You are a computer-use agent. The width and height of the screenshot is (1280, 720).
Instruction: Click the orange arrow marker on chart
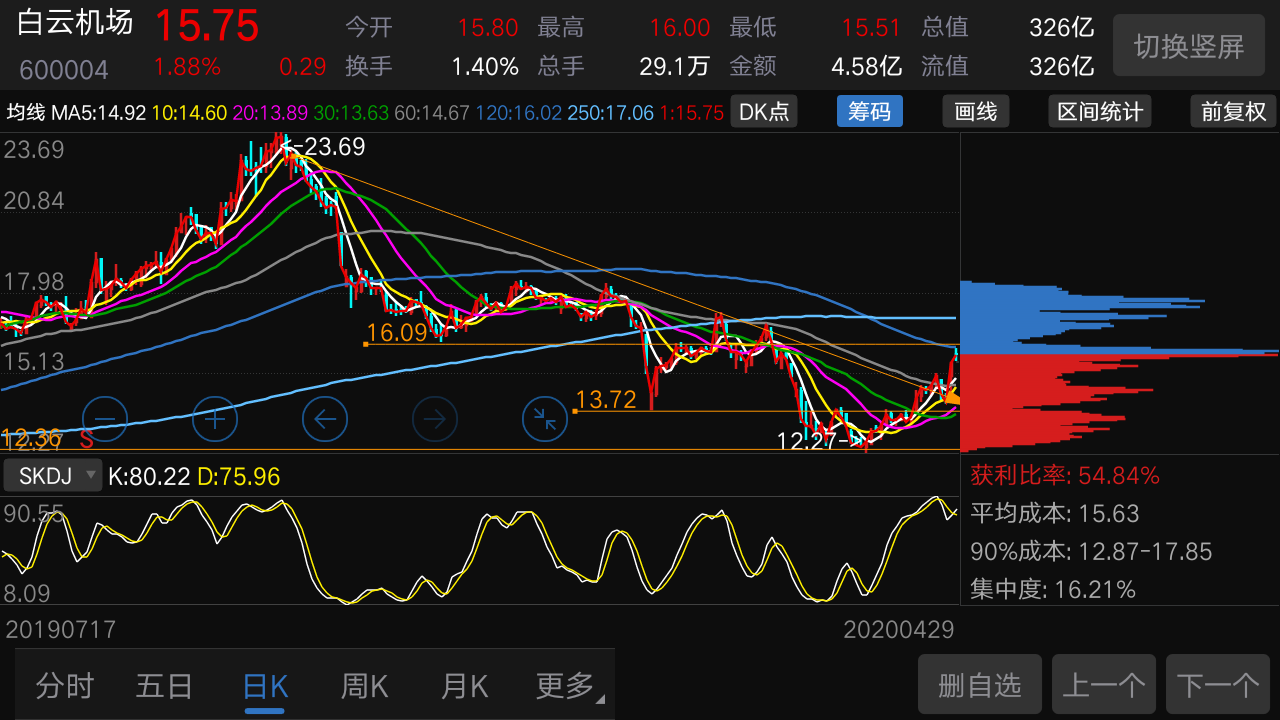pyautogui.click(x=951, y=397)
